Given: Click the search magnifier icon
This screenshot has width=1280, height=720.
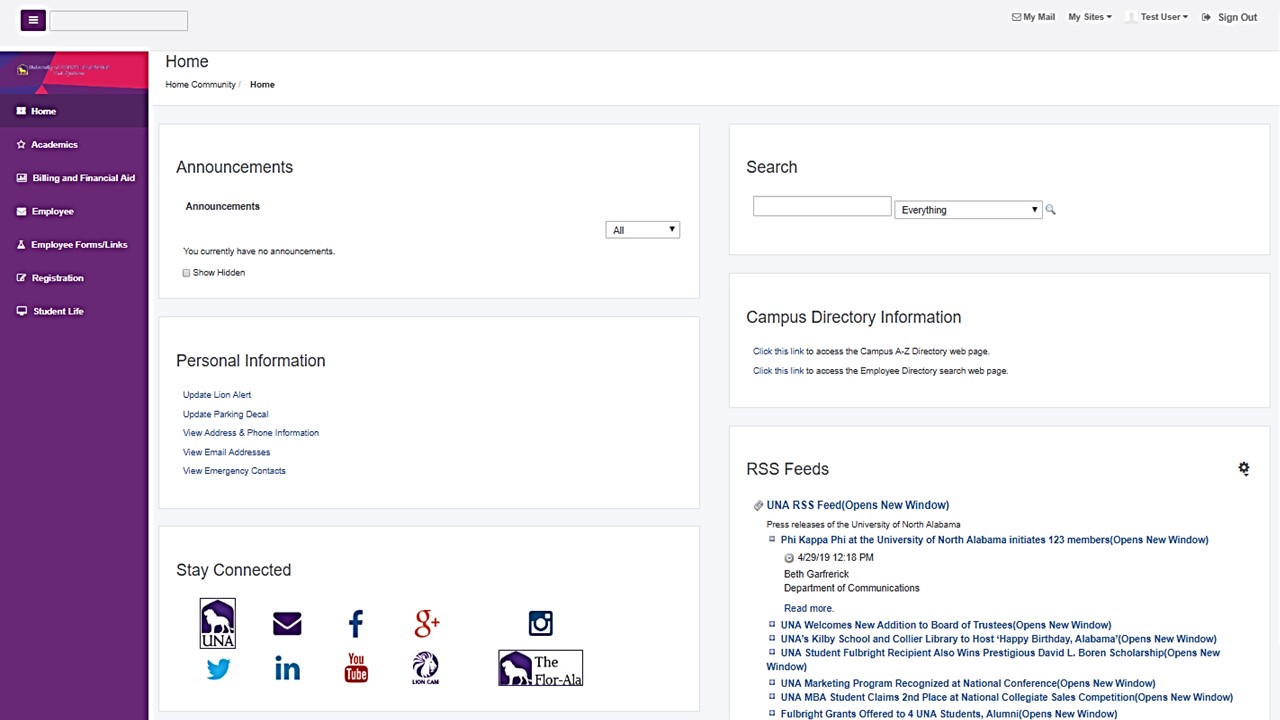Looking at the screenshot, I should tap(1050, 210).
